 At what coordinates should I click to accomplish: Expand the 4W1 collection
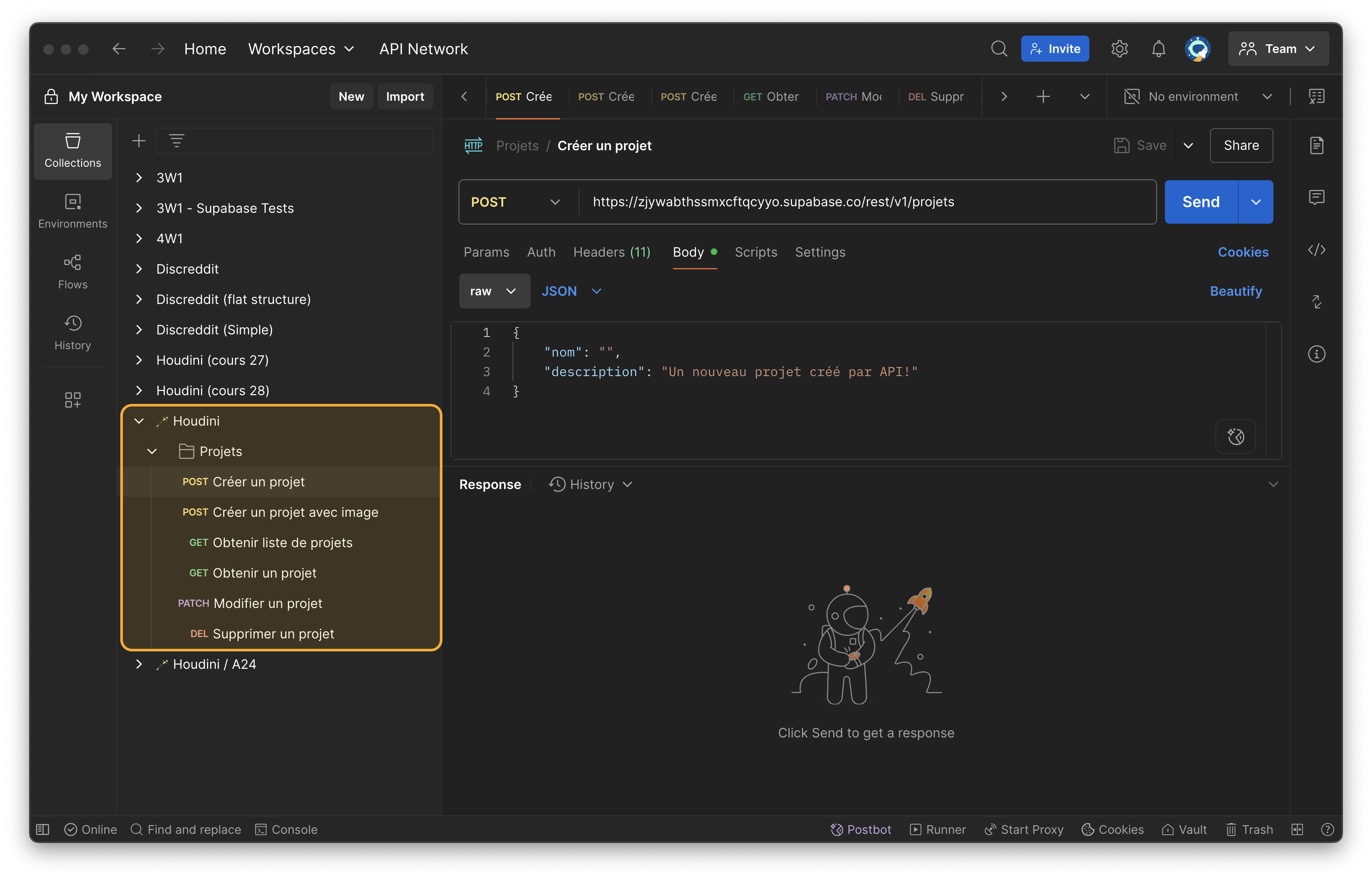[139, 238]
